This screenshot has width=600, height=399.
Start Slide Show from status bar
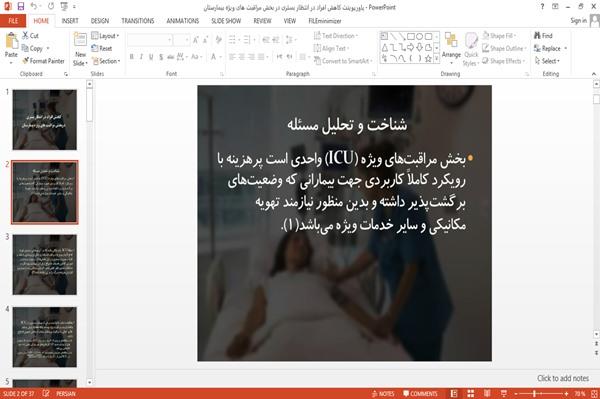pos(504,394)
